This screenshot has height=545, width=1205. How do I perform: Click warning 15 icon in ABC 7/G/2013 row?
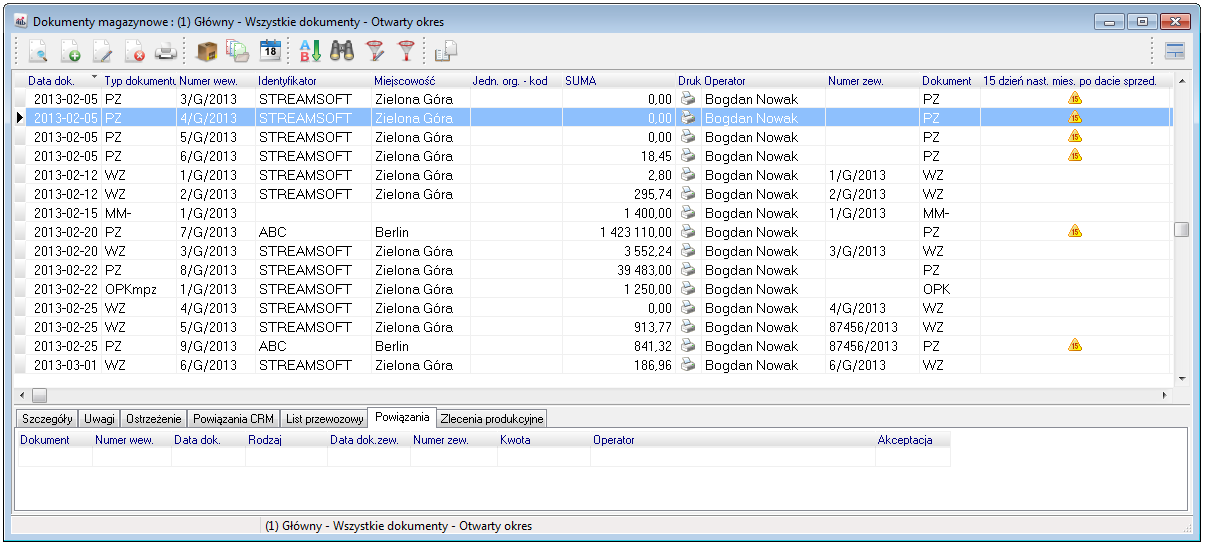coord(1075,232)
